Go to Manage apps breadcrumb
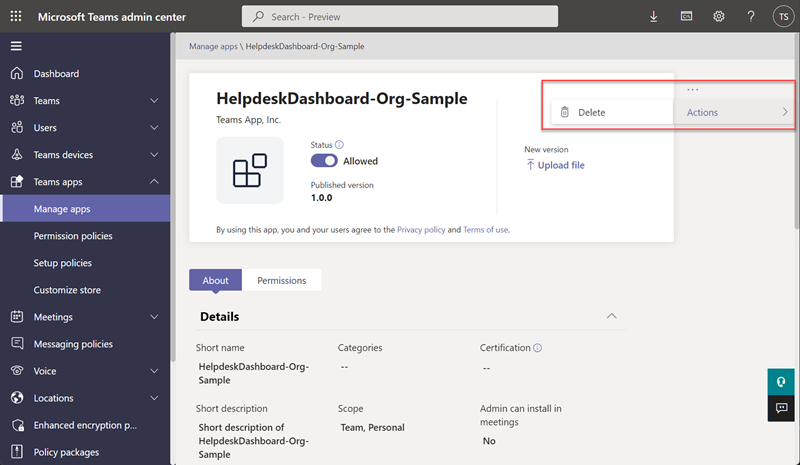Screen dimensions: 800x465 (213, 46)
